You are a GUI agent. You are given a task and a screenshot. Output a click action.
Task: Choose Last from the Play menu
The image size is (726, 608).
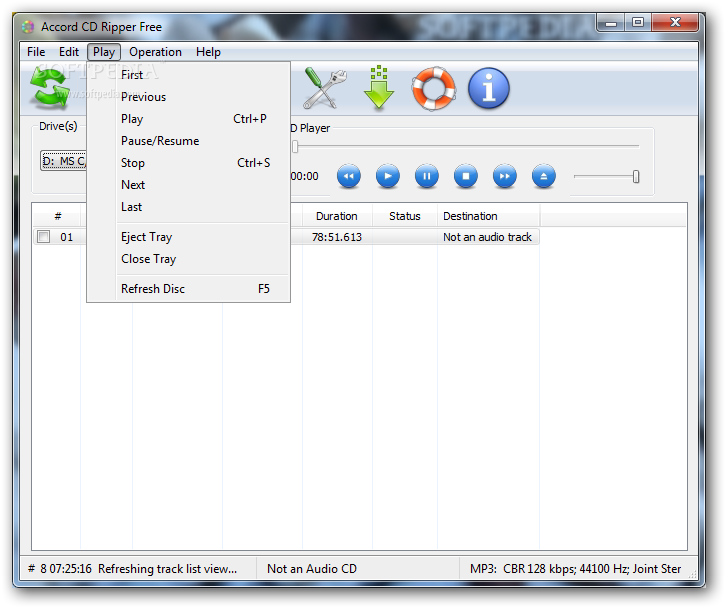(188, 207)
